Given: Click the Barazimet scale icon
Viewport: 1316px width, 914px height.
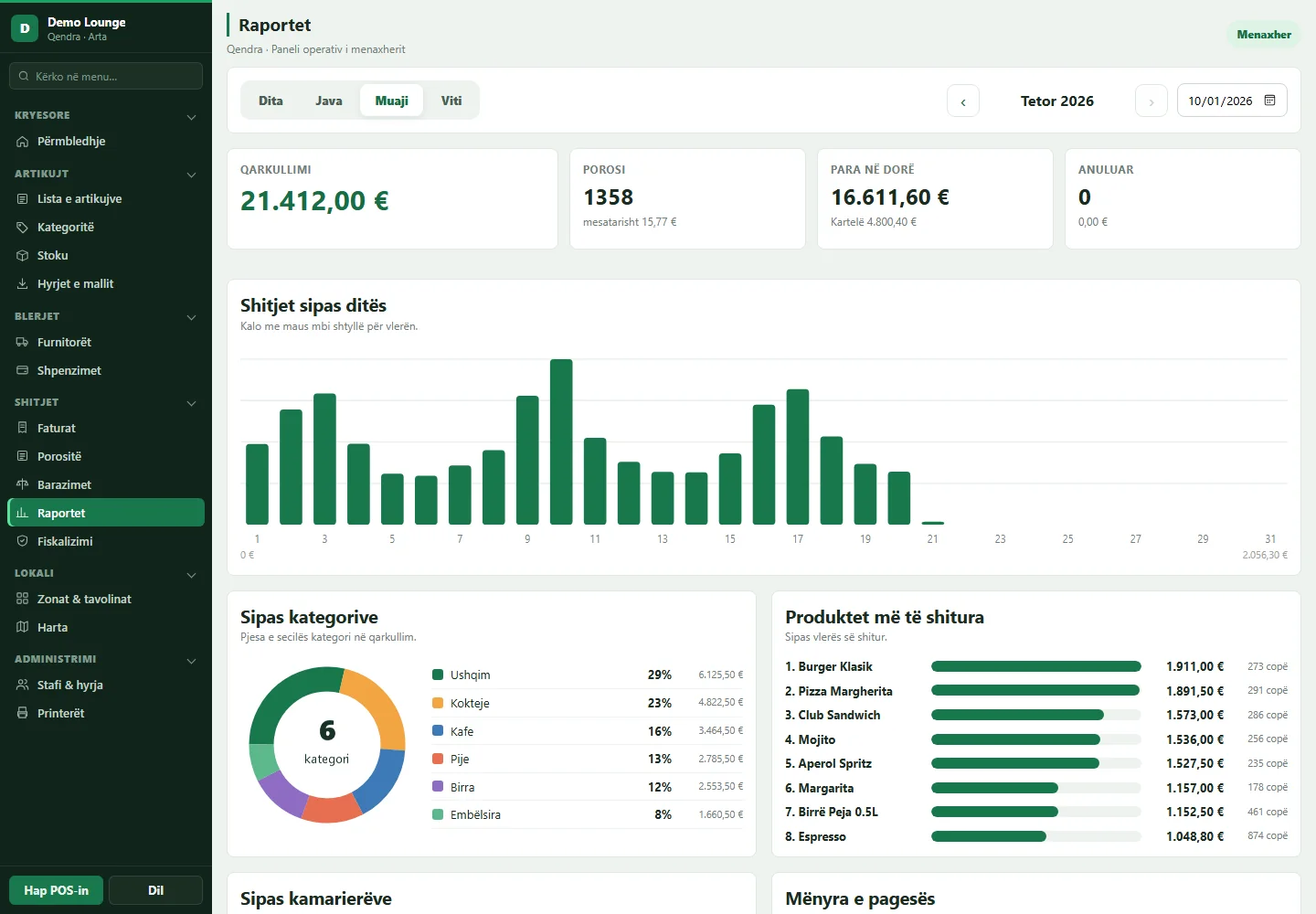Looking at the screenshot, I should 23,485.
